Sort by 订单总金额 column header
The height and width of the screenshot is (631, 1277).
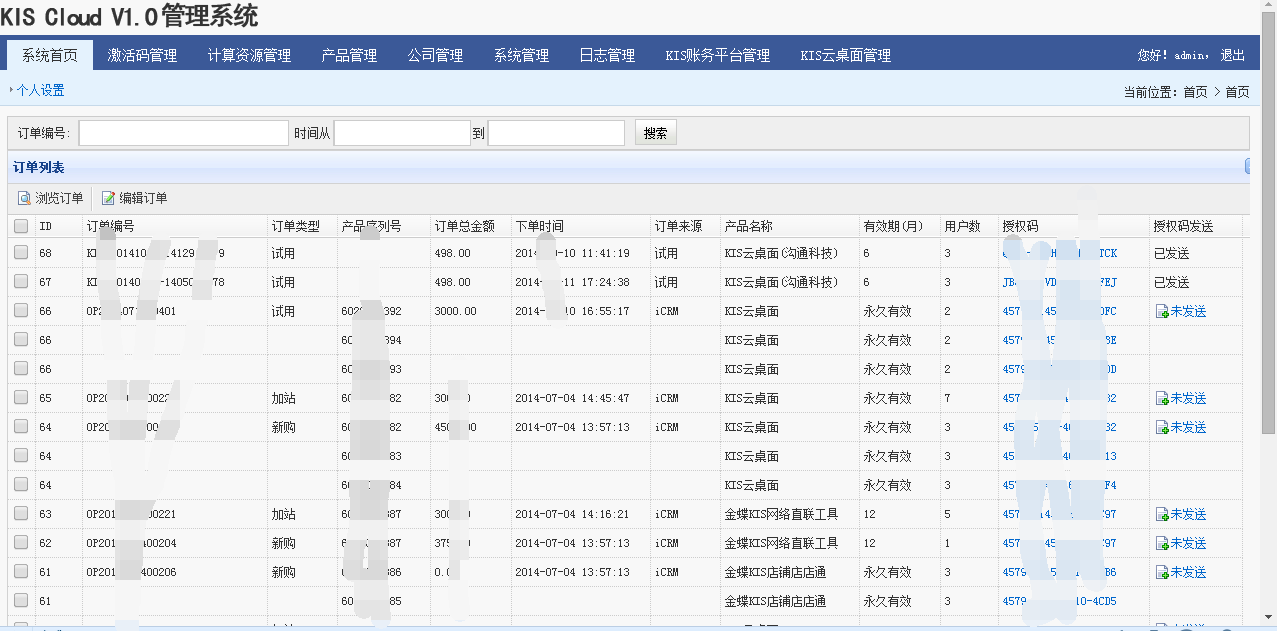[465, 227]
